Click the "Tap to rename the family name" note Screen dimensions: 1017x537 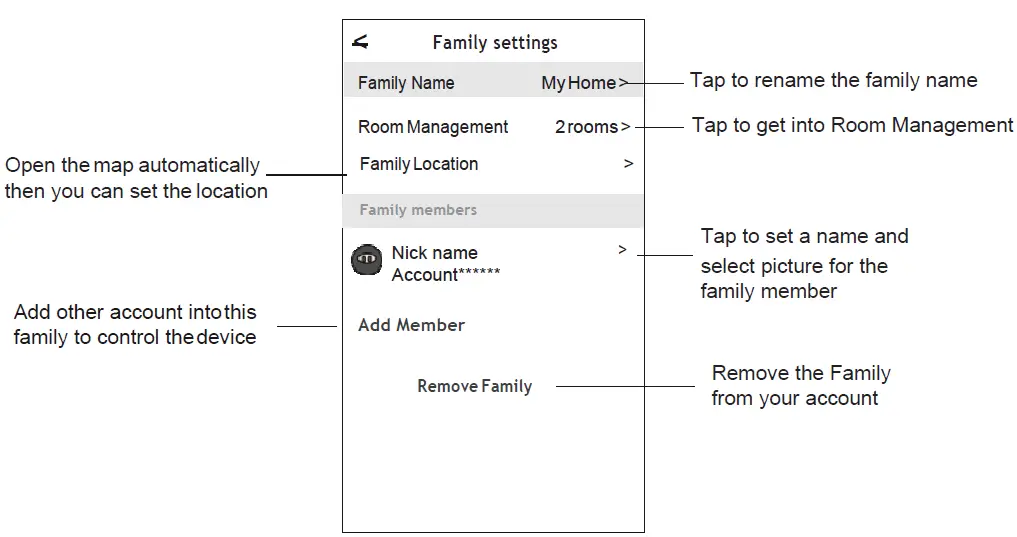point(833,80)
